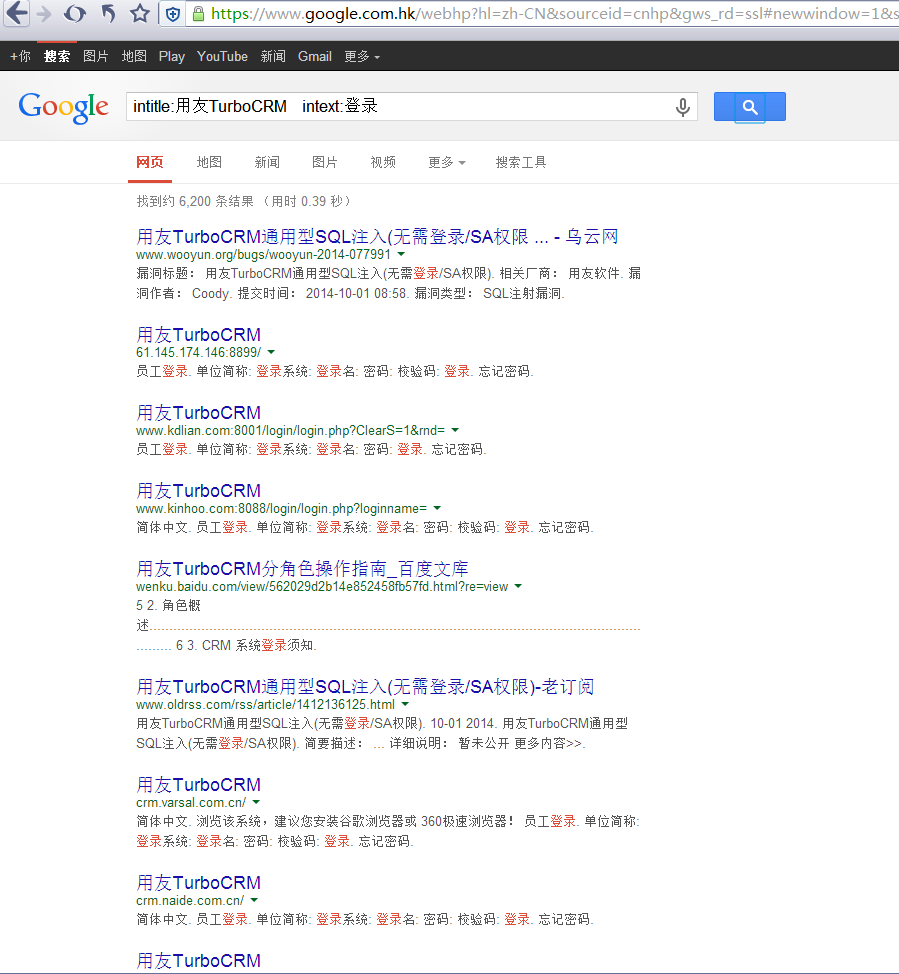Bookmark this page with the star icon
This screenshot has width=899, height=974.
pyautogui.click(x=140, y=14)
